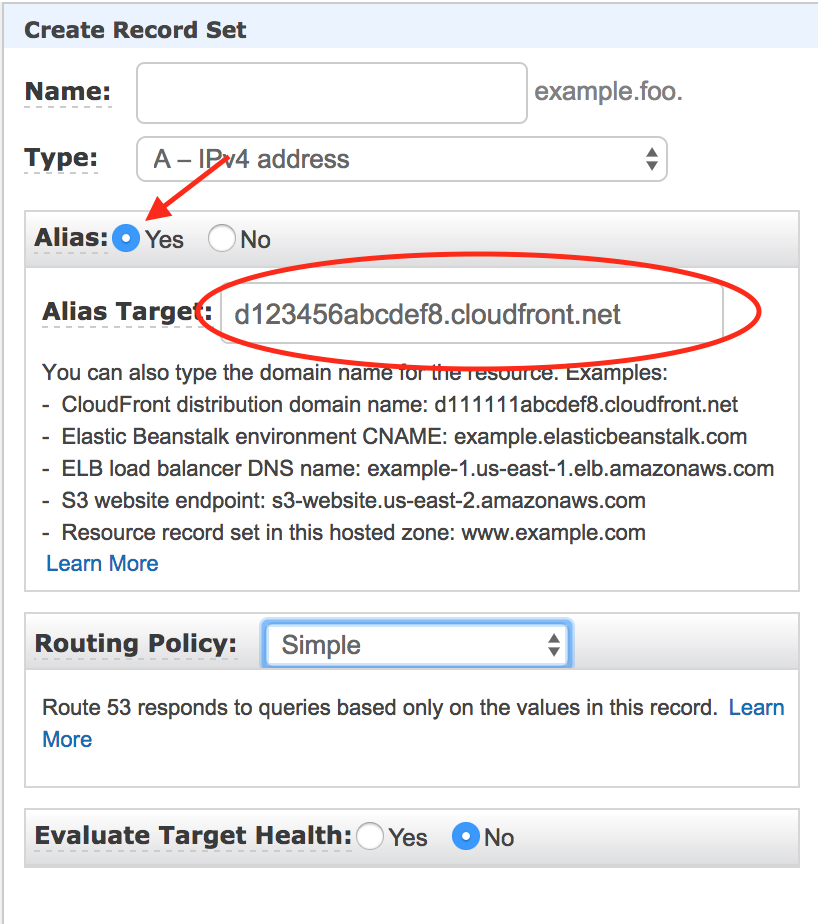The image size is (818, 924).
Task: Click the Name field label
Action: pos(68,91)
